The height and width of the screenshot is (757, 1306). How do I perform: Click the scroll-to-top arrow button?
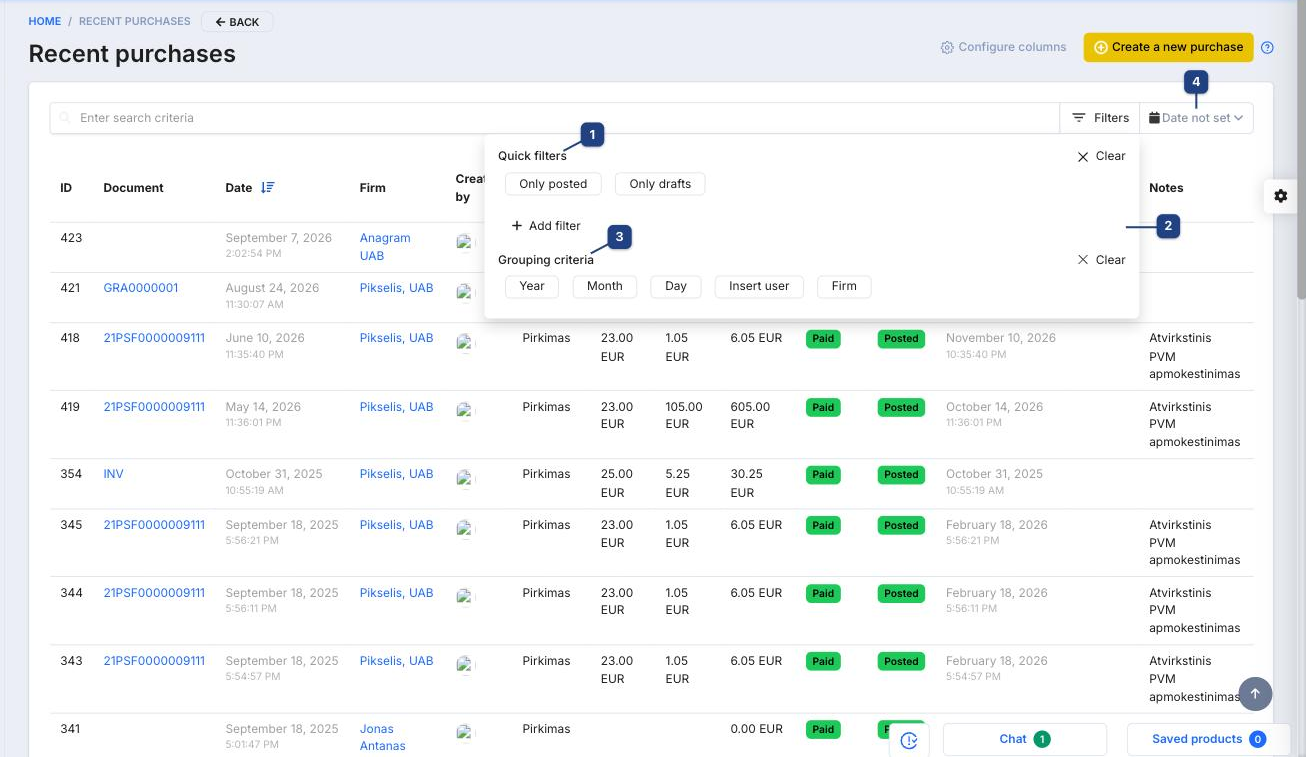click(x=1256, y=693)
